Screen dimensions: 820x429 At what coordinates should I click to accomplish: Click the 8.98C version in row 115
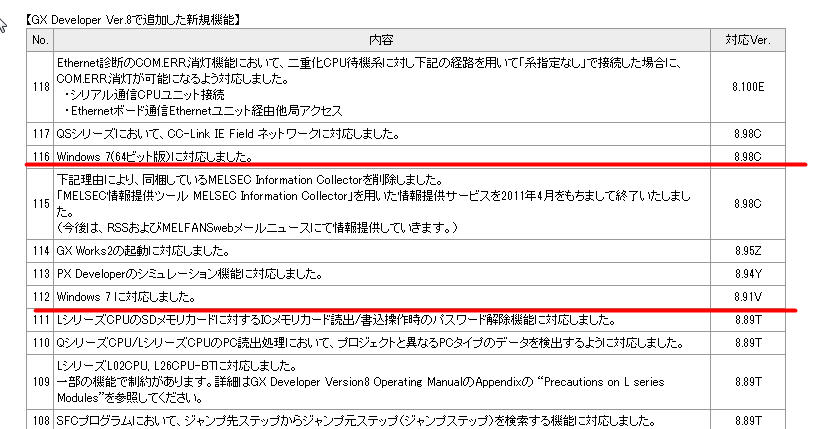point(748,203)
